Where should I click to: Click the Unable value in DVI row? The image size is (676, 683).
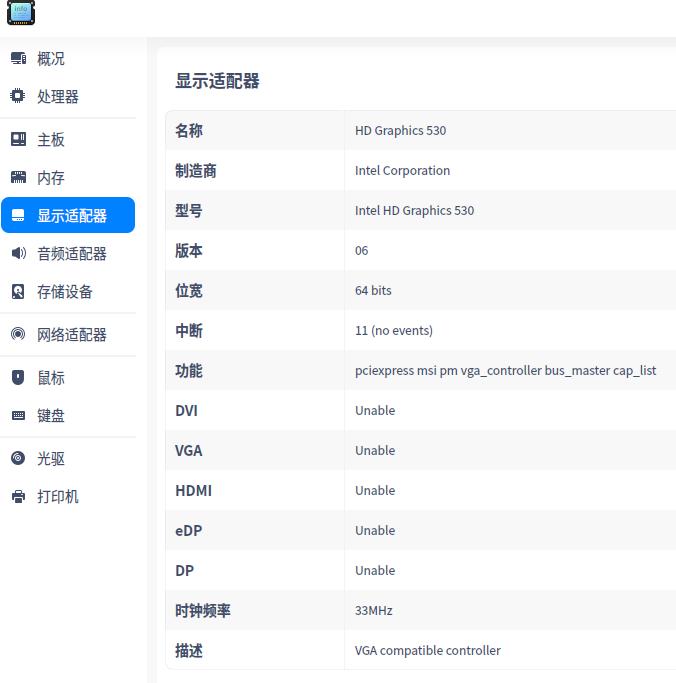click(x=375, y=410)
